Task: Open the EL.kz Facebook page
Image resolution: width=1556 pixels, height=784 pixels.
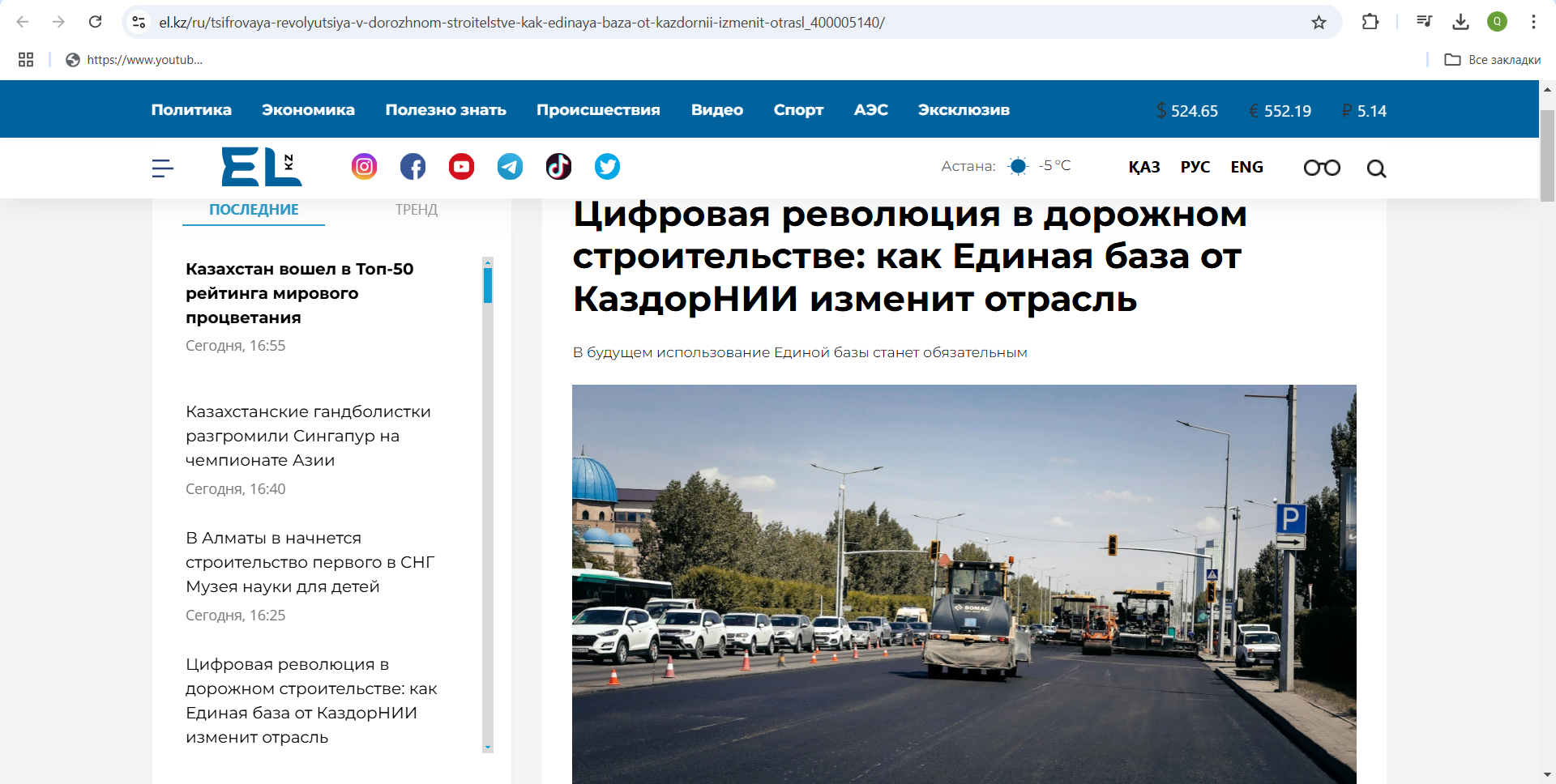Action: click(x=413, y=167)
